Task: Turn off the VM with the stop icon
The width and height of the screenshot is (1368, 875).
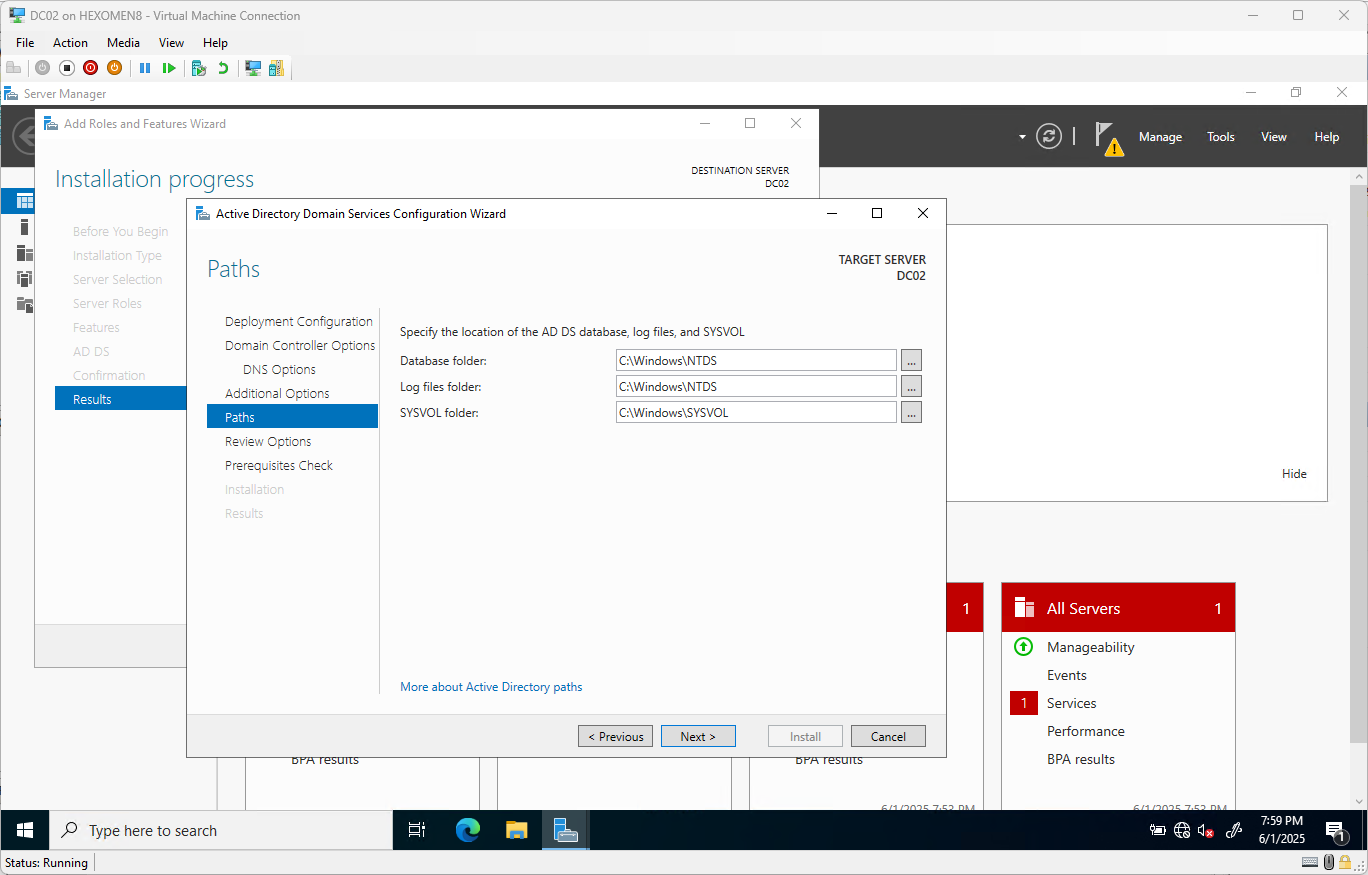Action: [x=67, y=68]
